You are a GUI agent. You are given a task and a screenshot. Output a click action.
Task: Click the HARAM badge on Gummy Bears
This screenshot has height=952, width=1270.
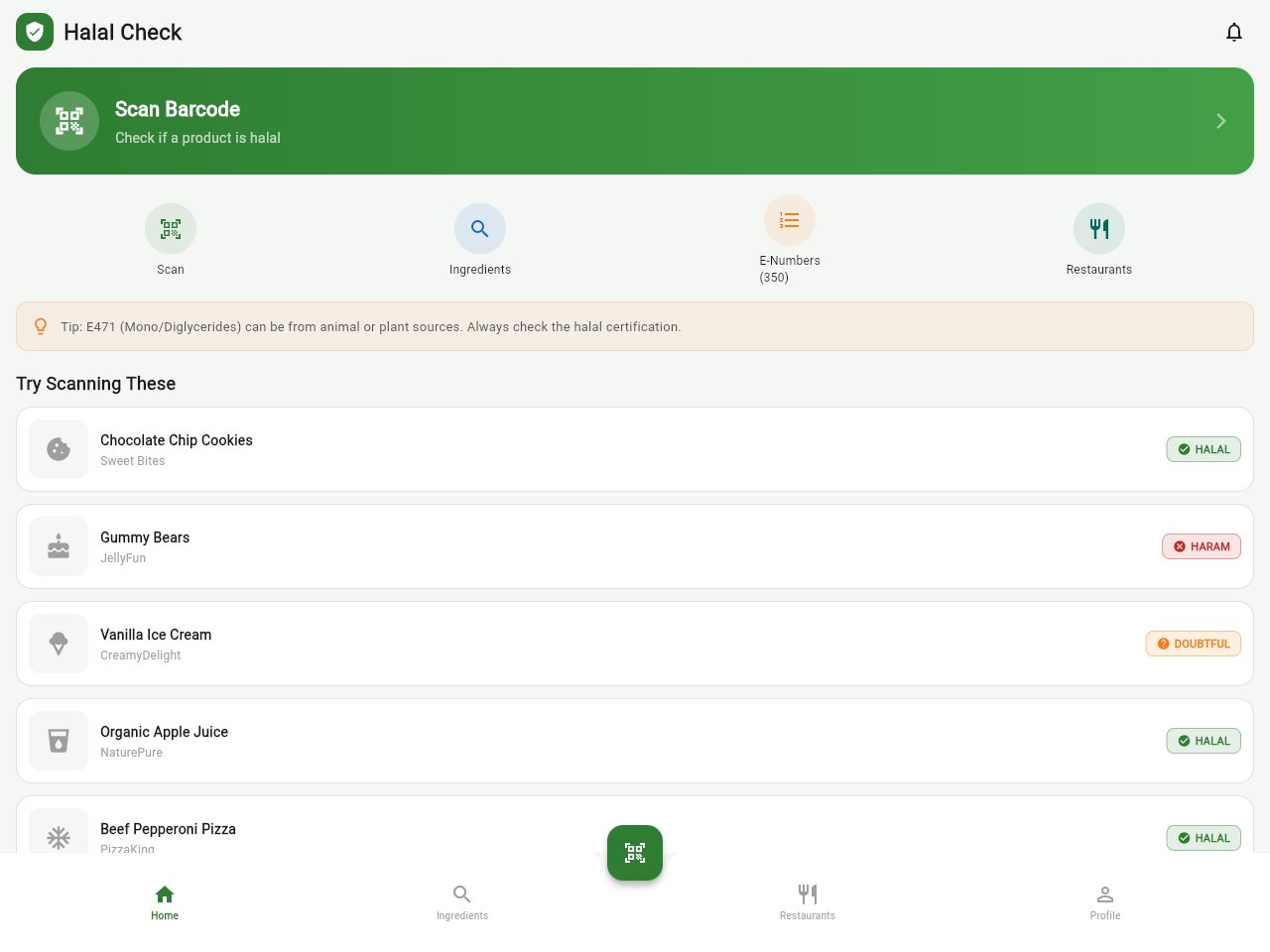[x=1202, y=546]
